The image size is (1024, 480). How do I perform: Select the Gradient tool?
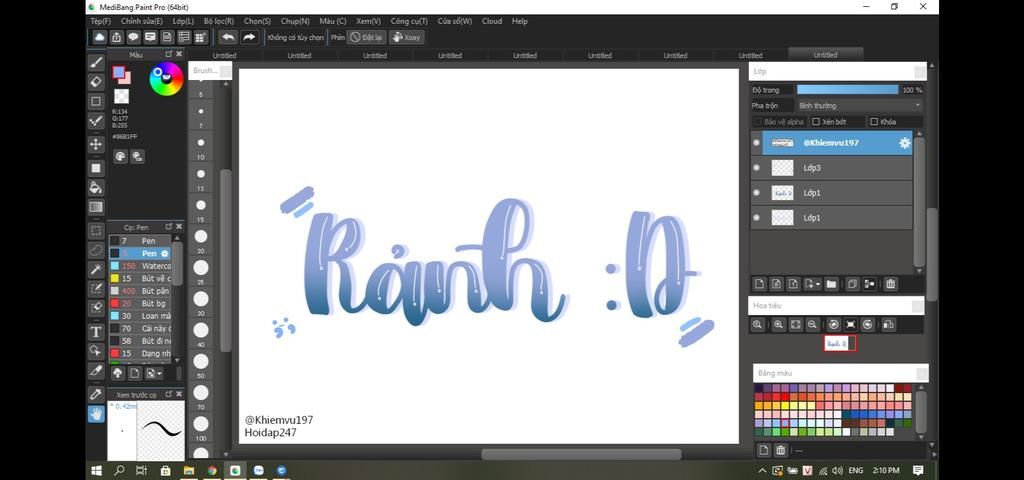click(96, 207)
